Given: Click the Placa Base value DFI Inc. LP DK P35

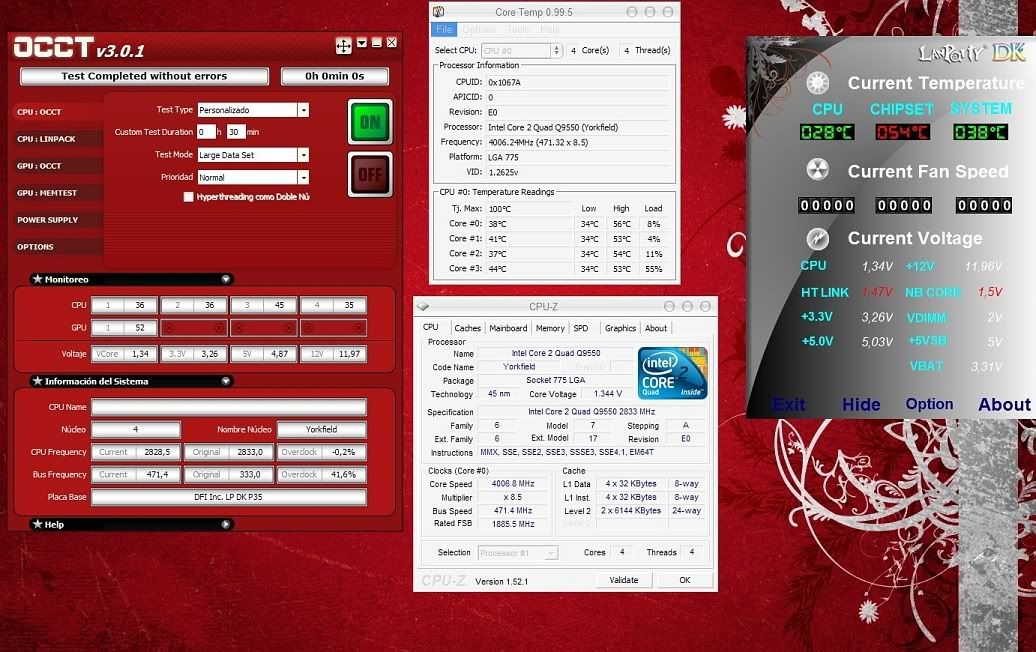Looking at the screenshot, I should pyautogui.click(x=229, y=497).
